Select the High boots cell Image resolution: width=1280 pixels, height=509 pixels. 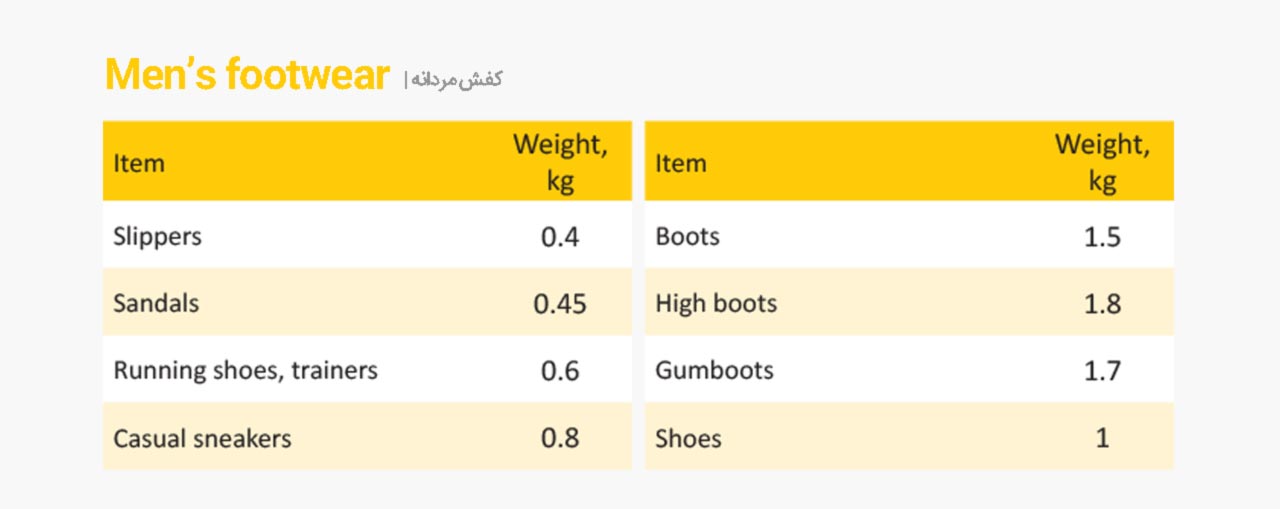pyautogui.click(x=716, y=304)
